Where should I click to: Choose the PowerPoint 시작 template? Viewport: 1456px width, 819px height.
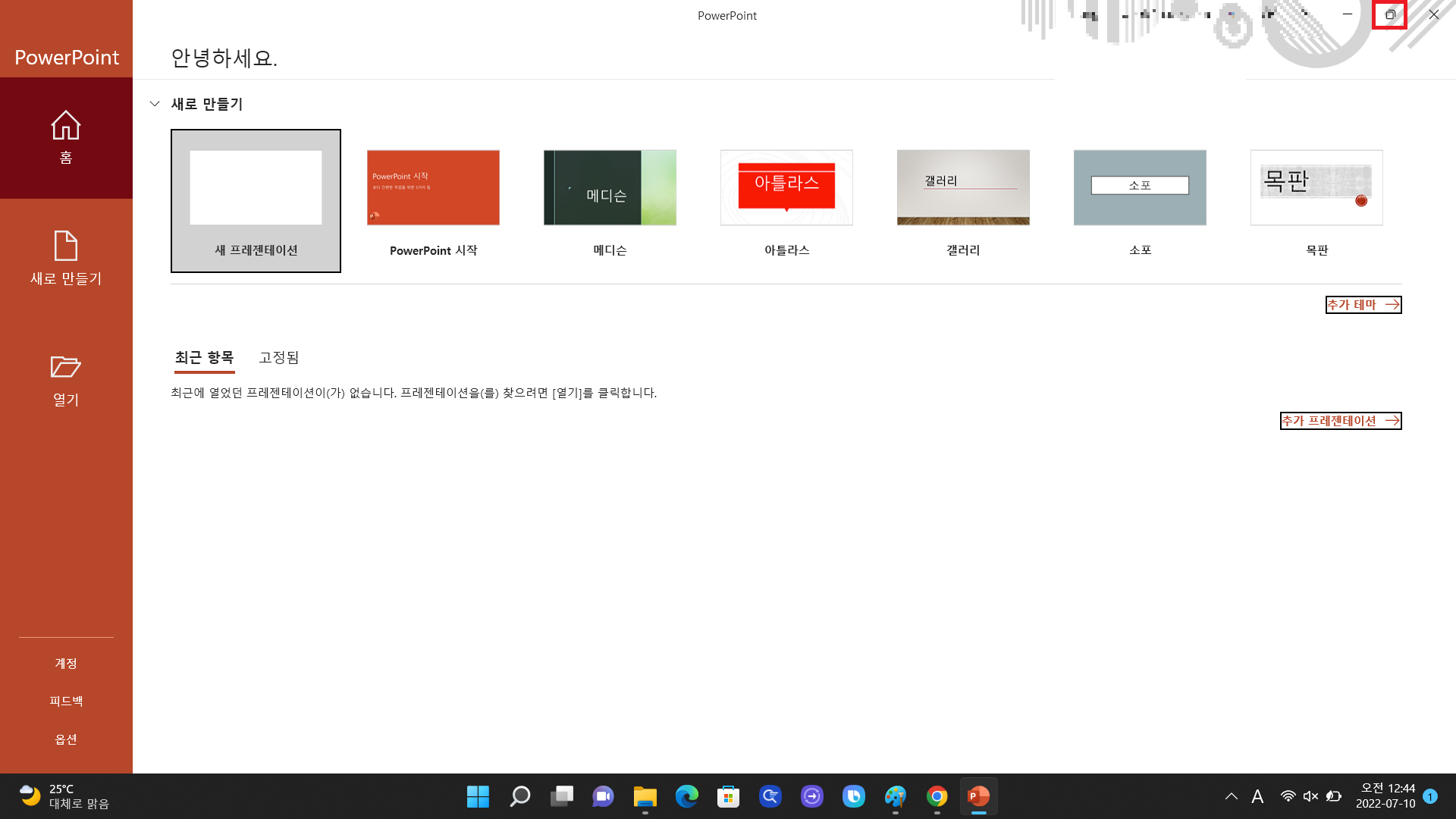[x=433, y=188]
